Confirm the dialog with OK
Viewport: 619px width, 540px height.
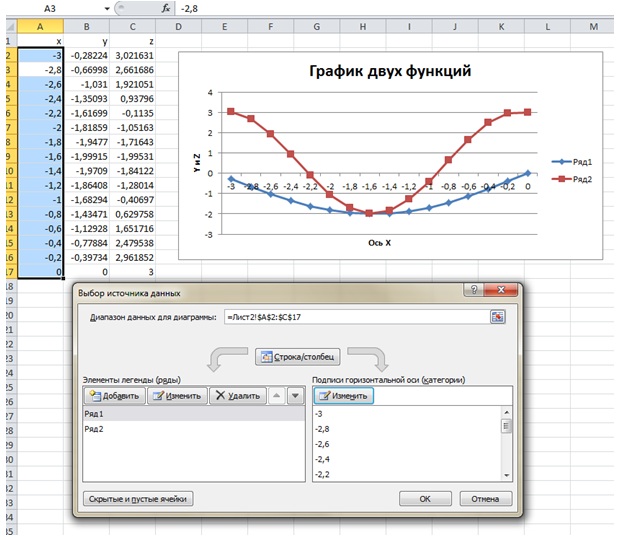[x=425, y=498]
